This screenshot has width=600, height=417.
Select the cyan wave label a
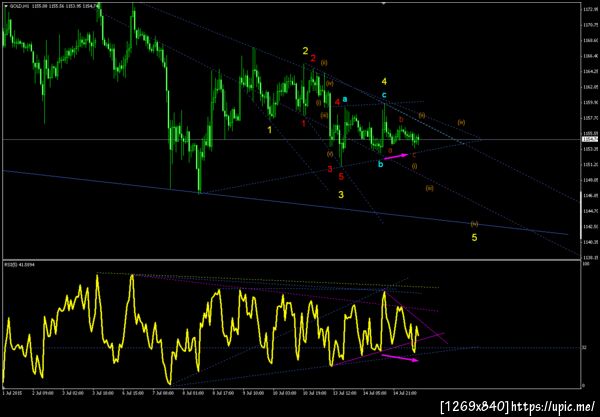(345, 99)
